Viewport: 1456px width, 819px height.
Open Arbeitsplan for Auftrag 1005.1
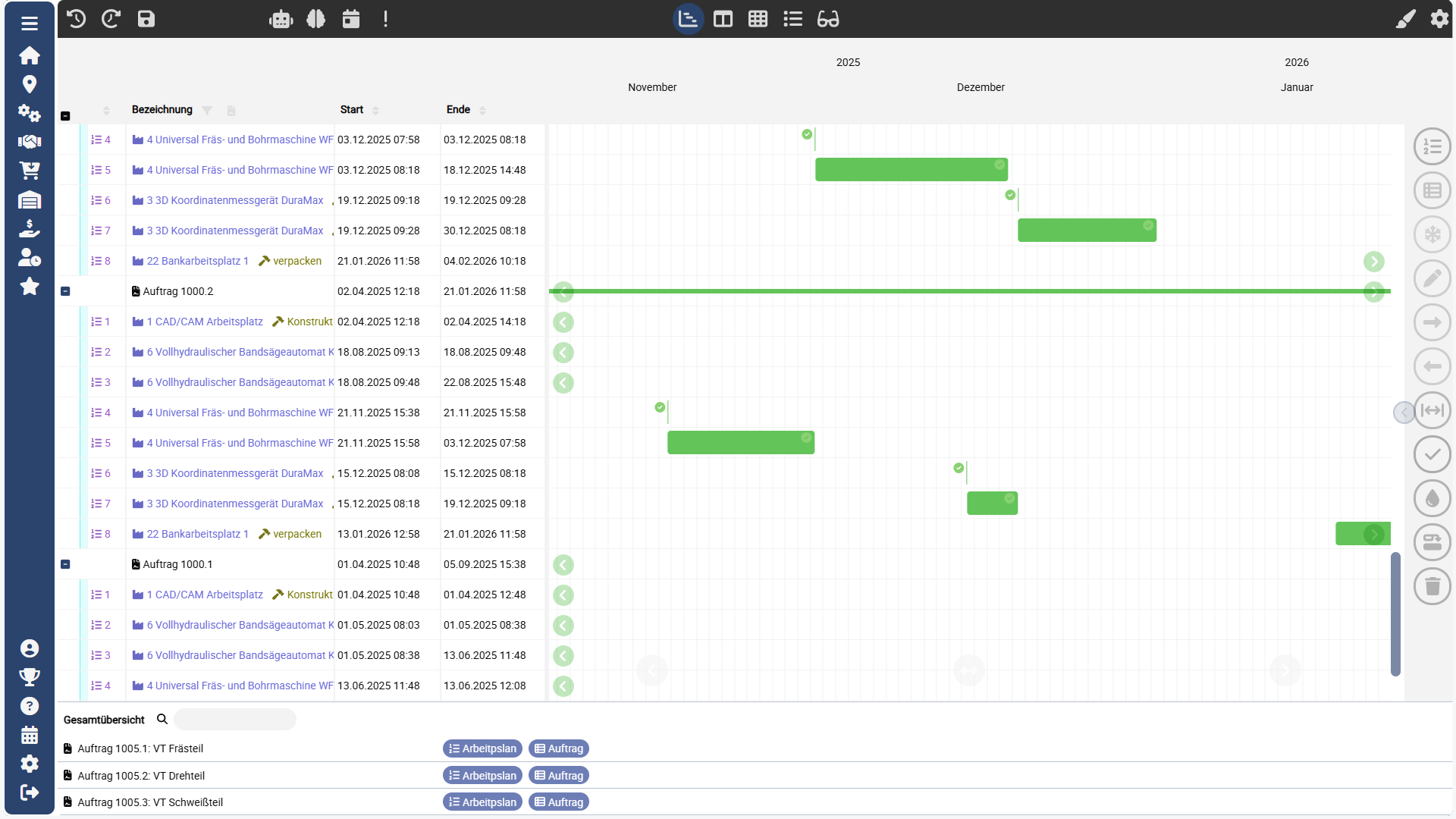click(x=482, y=748)
